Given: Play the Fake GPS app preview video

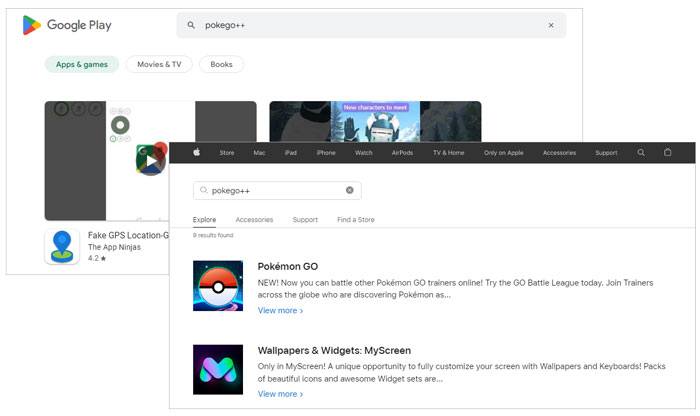Looking at the screenshot, I should pyautogui.click(x=151, y=161).
